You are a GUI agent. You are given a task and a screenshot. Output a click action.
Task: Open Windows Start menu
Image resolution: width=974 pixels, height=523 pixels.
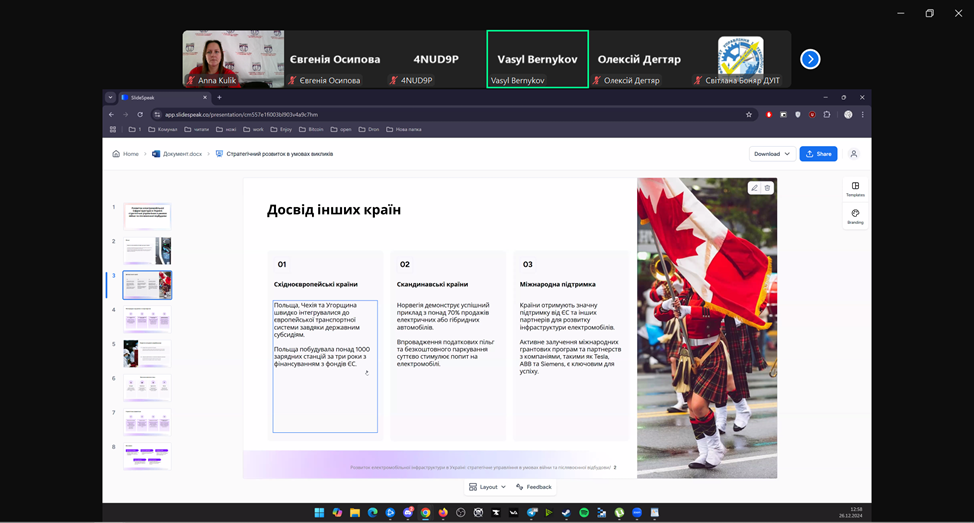[x=319, y=513]
